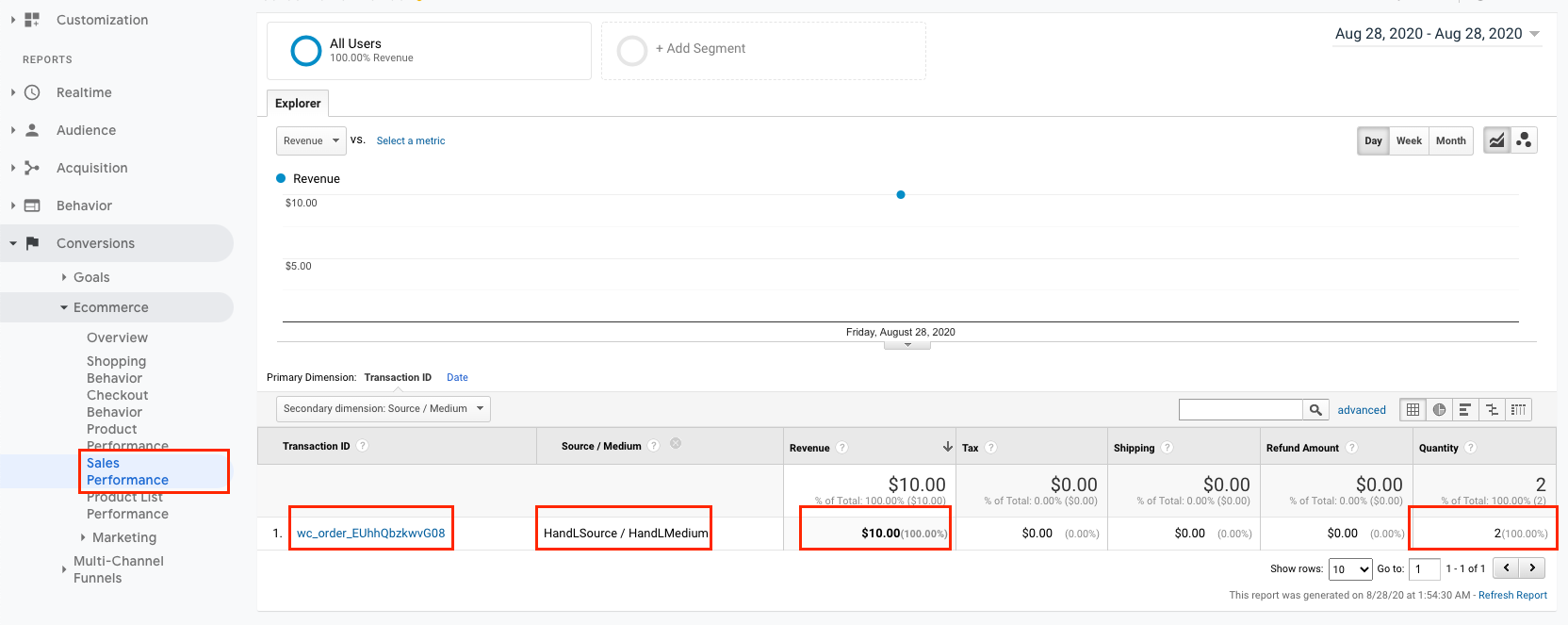
Task: Set chart granularity to Month
Action: point(1450,140)
